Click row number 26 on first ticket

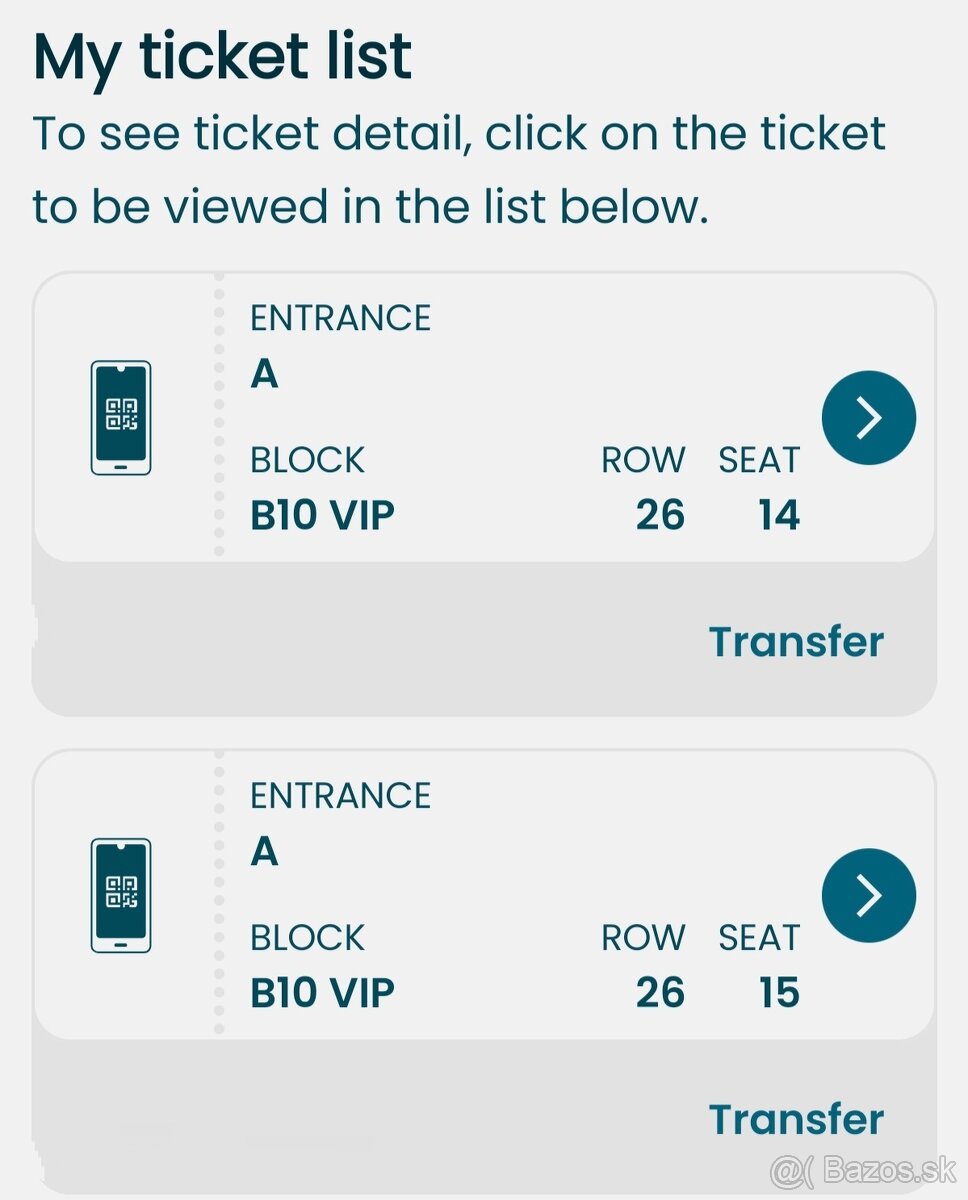click(660, 515)
